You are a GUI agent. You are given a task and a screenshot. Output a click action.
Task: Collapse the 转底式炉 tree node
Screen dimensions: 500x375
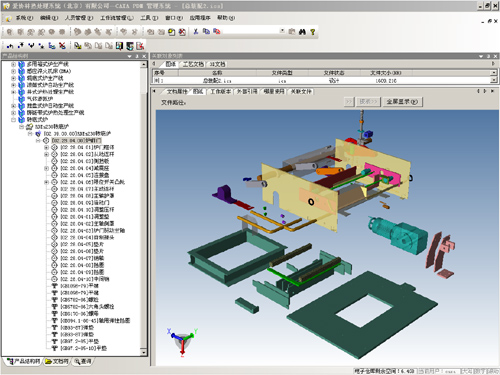(x=13, y=119)
